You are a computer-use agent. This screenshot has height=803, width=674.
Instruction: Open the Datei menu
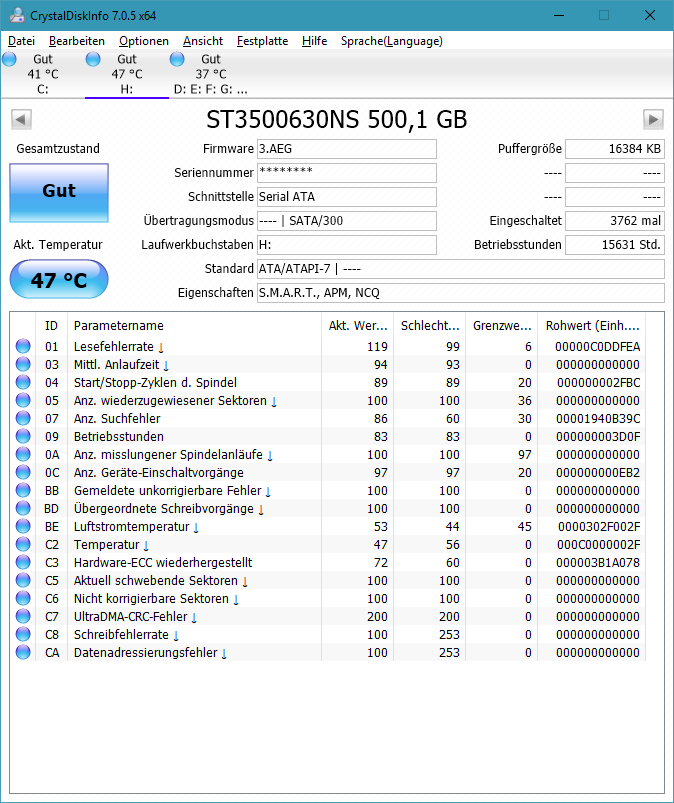pos(22,41)
